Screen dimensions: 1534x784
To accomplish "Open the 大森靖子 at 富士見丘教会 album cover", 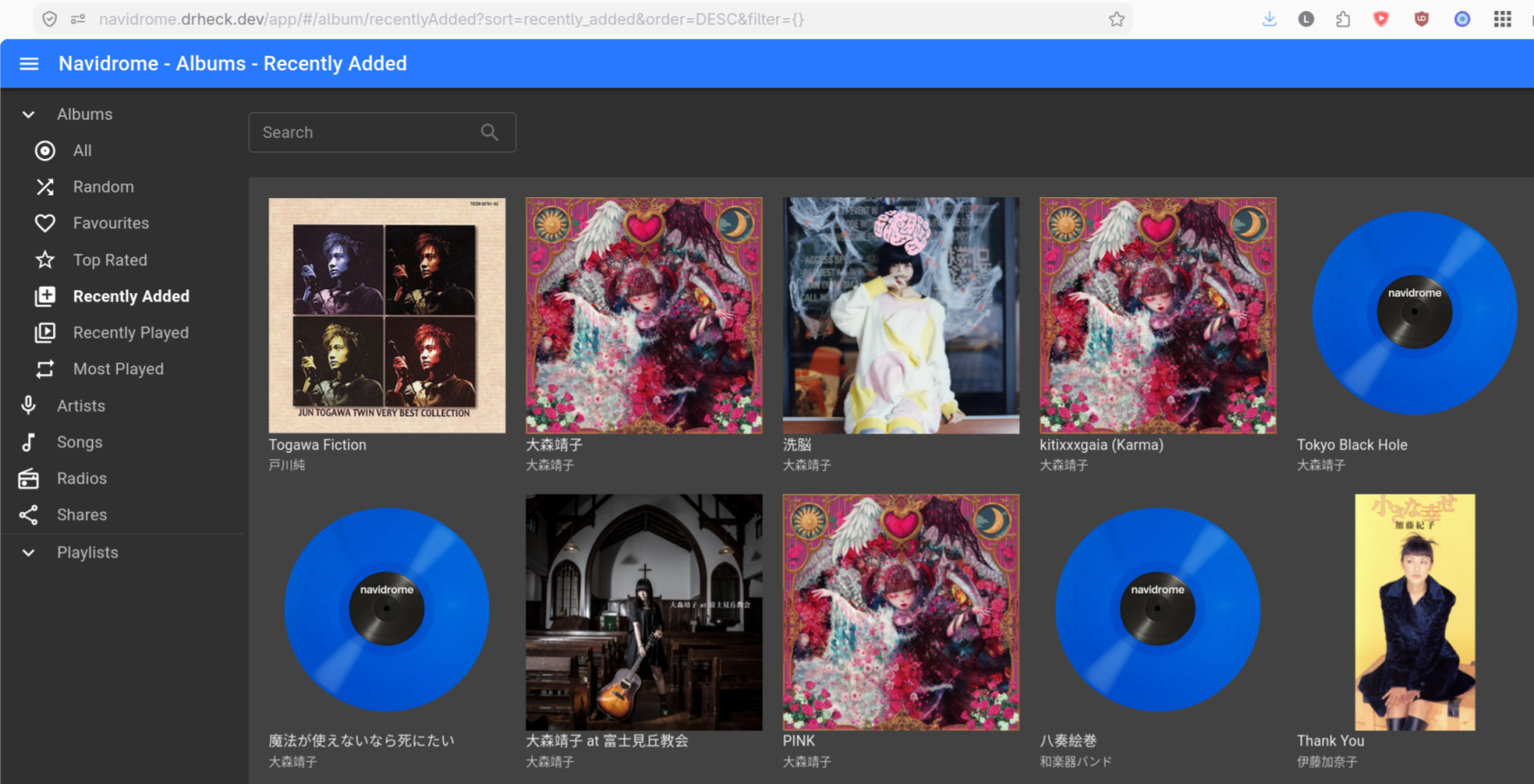I will tap(644, 612).
